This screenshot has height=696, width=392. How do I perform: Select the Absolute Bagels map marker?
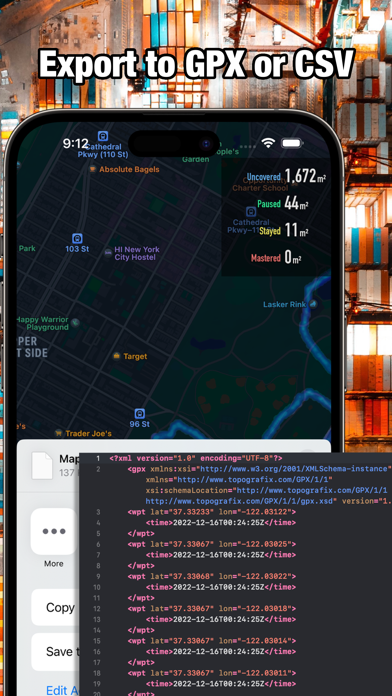92,169
